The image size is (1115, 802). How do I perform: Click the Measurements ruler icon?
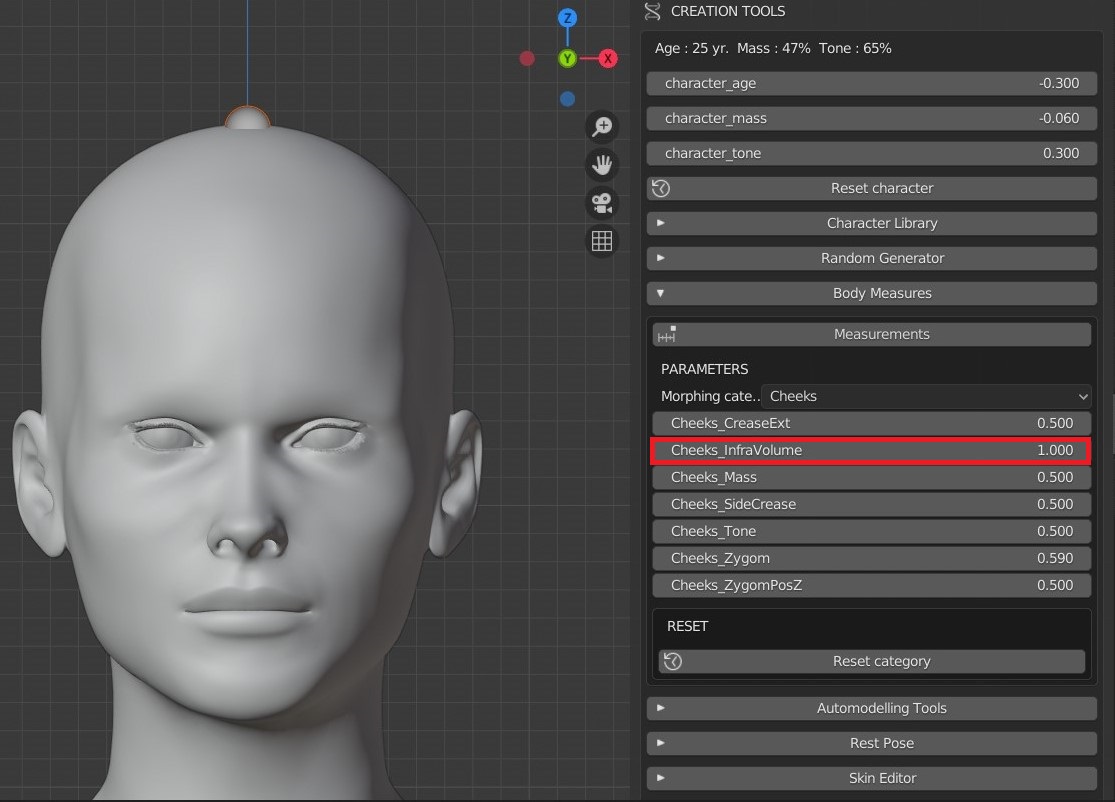[x=667, y=334]
